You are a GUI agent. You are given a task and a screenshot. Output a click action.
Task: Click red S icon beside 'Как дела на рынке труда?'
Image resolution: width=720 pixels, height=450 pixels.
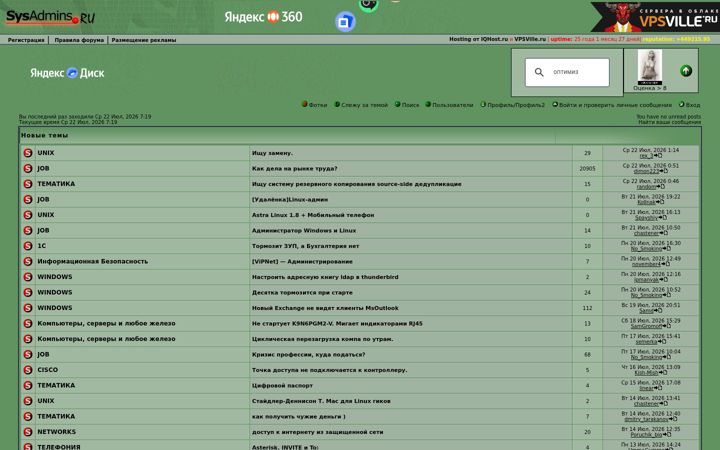28,169
